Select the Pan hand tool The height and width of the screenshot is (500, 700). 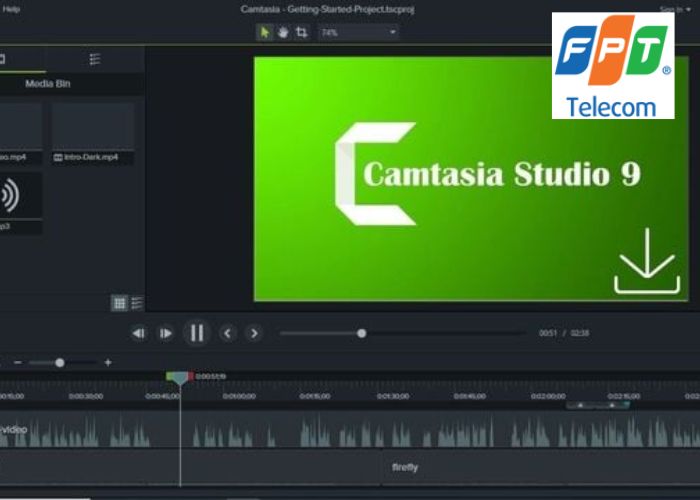[283, 32]
